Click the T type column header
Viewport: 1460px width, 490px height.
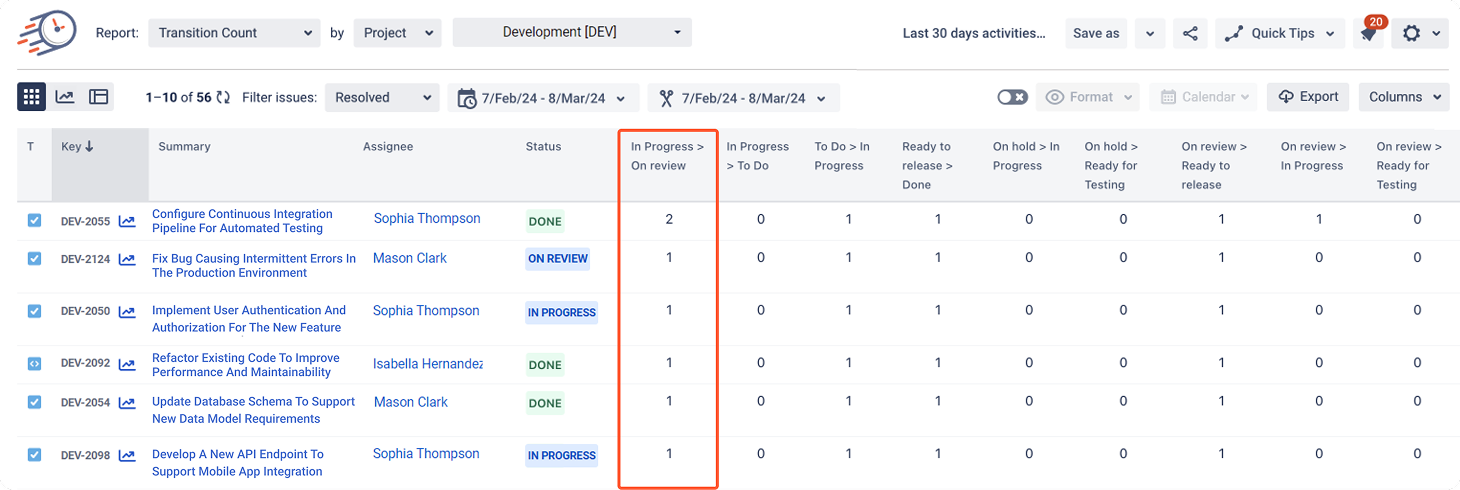[31, 146]
